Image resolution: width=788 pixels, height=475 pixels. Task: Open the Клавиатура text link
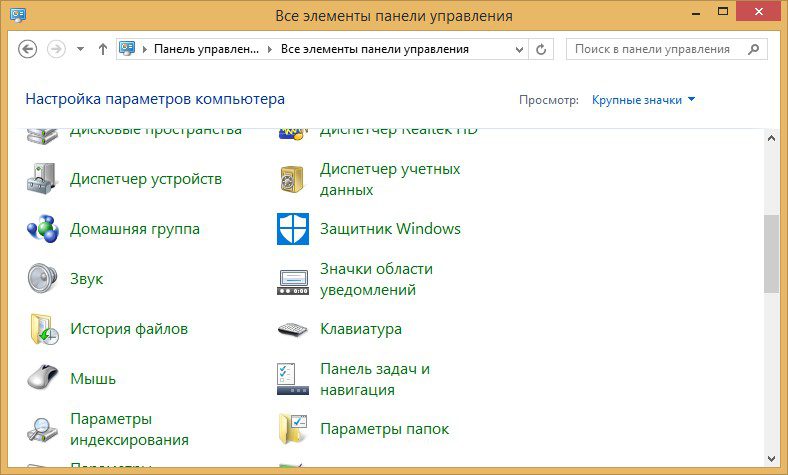[x=361, y=329]
